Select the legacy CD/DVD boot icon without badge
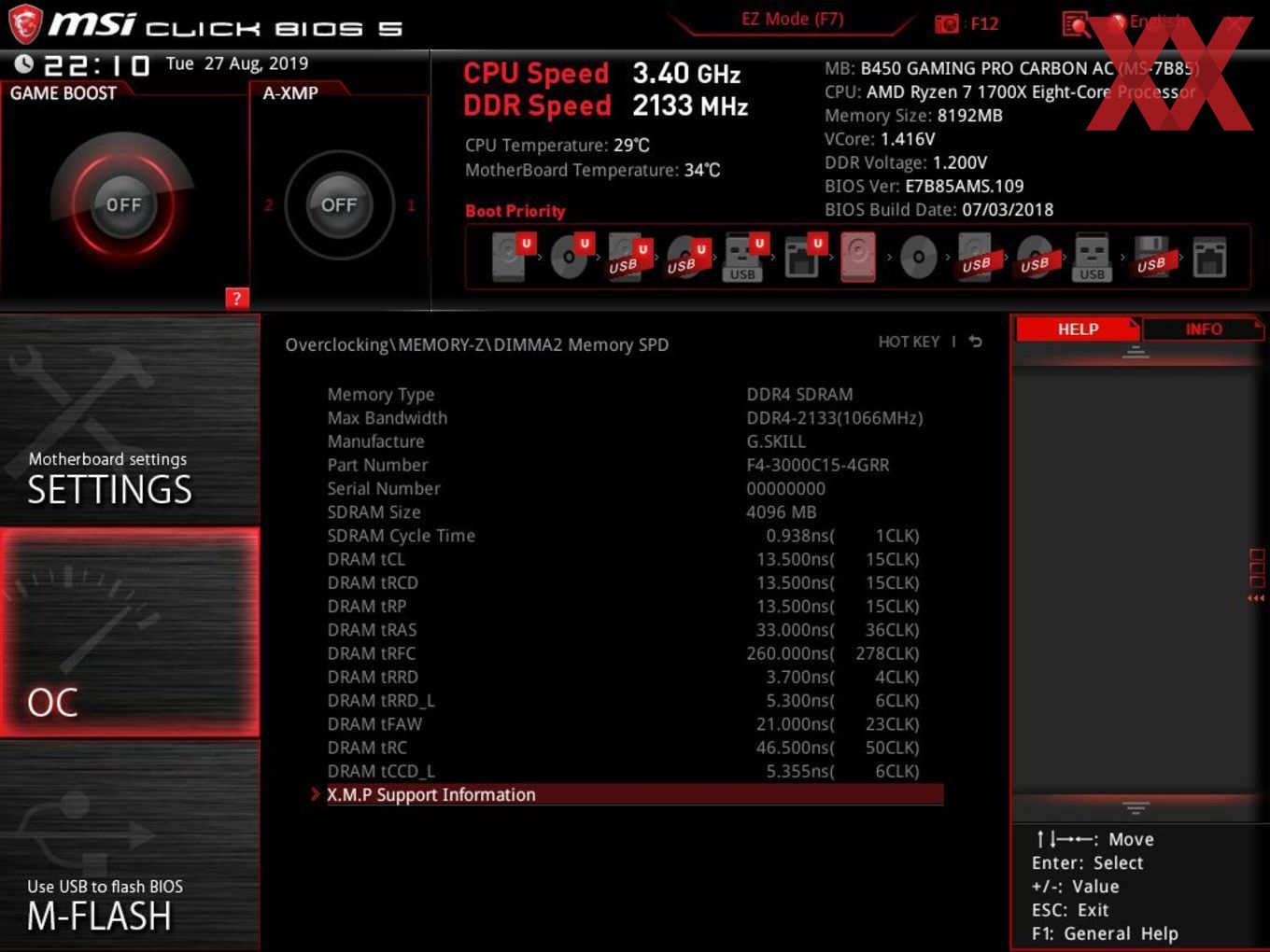This screenshot has height=952, width=1270. (918, 257)
